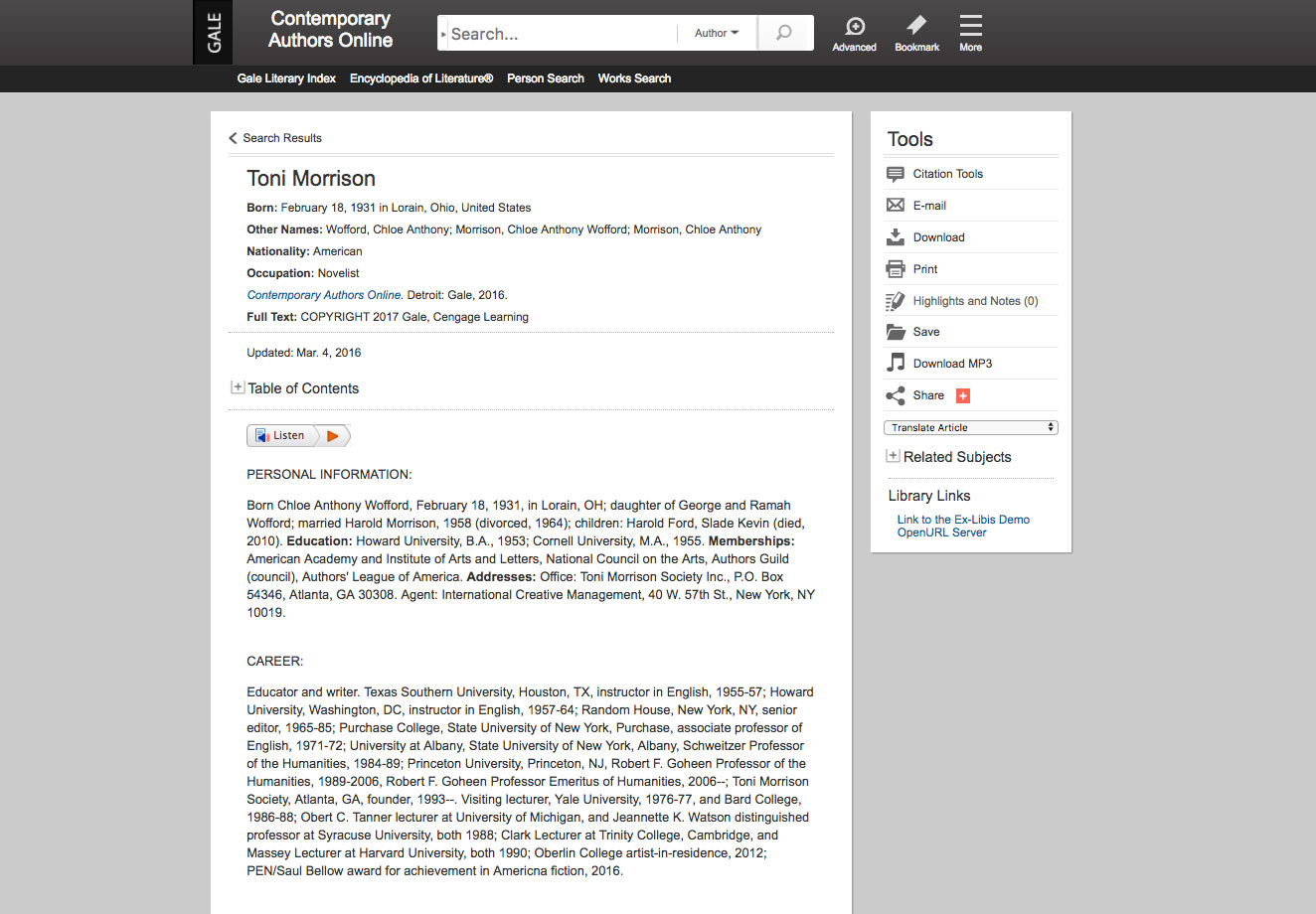Click the search magnifier button
The image size is (1316, 914).
(x=785, y=33)
